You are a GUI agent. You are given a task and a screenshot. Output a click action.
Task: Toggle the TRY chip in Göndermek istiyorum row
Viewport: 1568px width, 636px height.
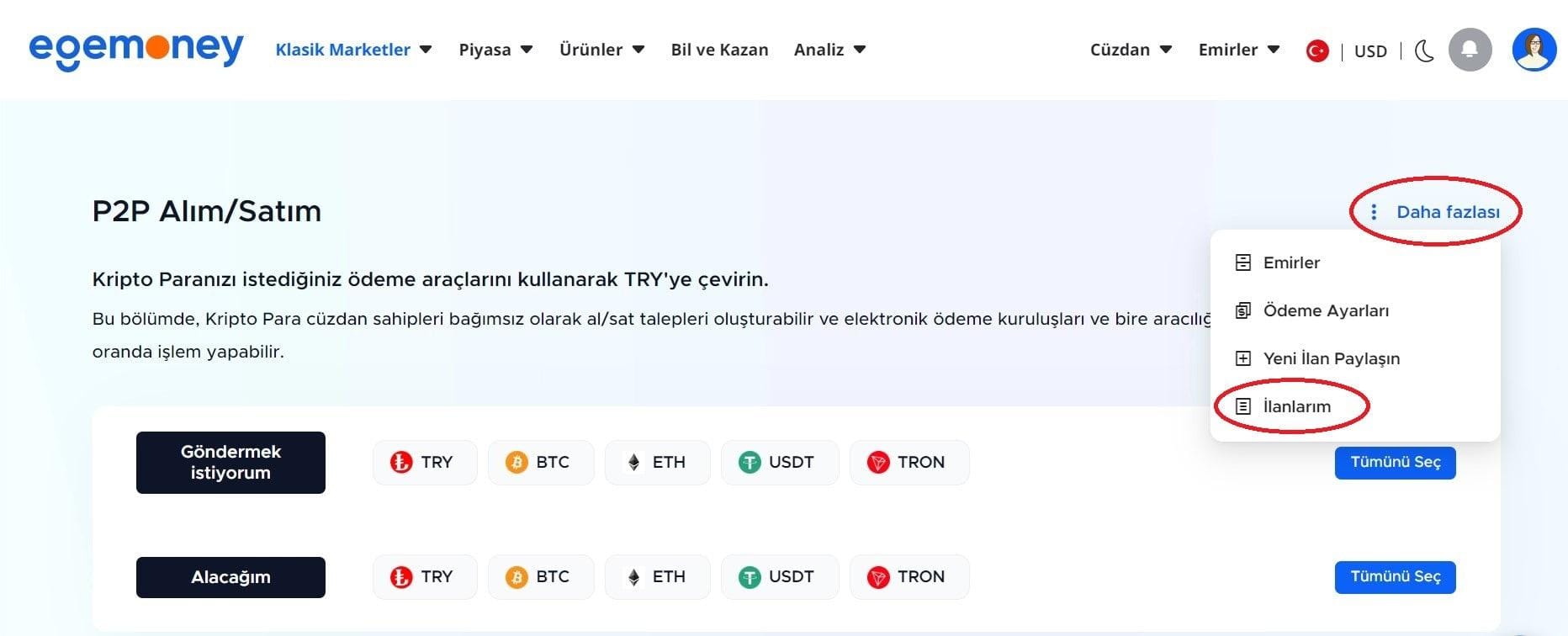pos(425,462)
